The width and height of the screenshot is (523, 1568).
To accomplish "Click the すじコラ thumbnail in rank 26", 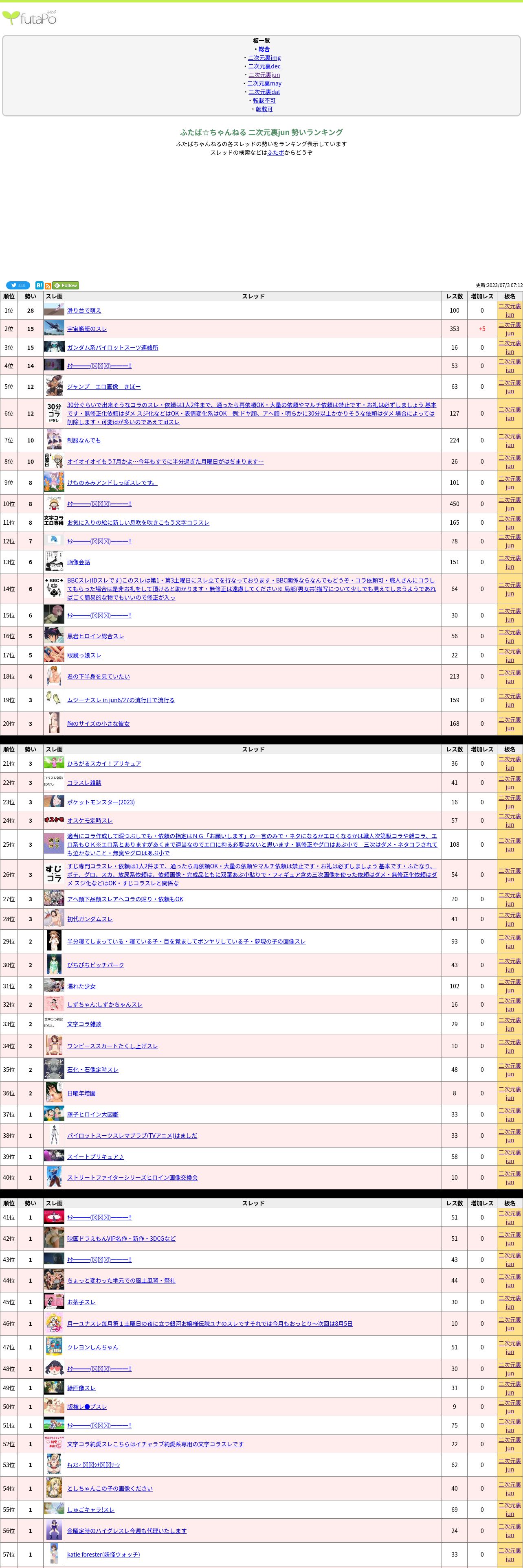I will pos(54,874).
